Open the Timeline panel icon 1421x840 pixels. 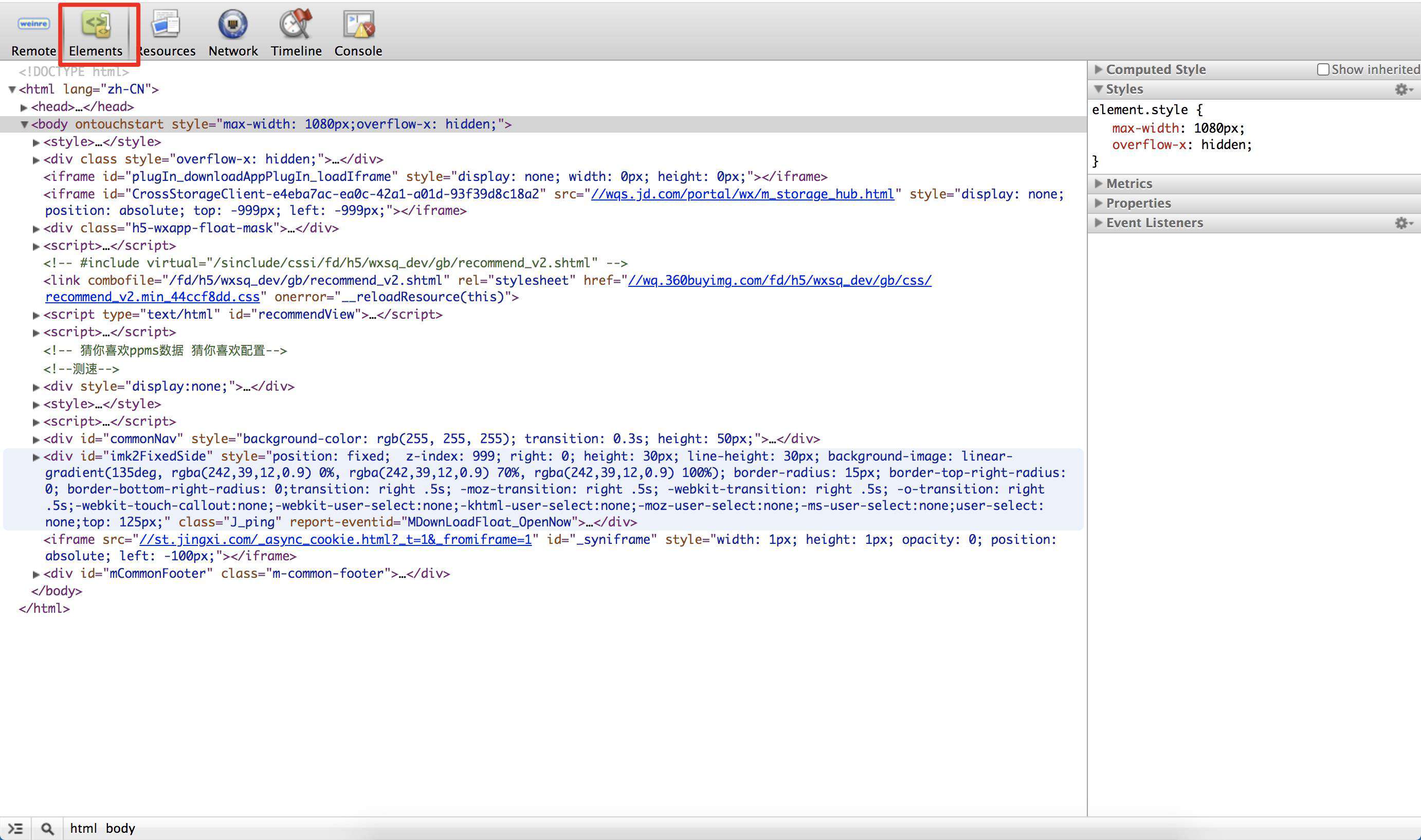pos(296,24)
